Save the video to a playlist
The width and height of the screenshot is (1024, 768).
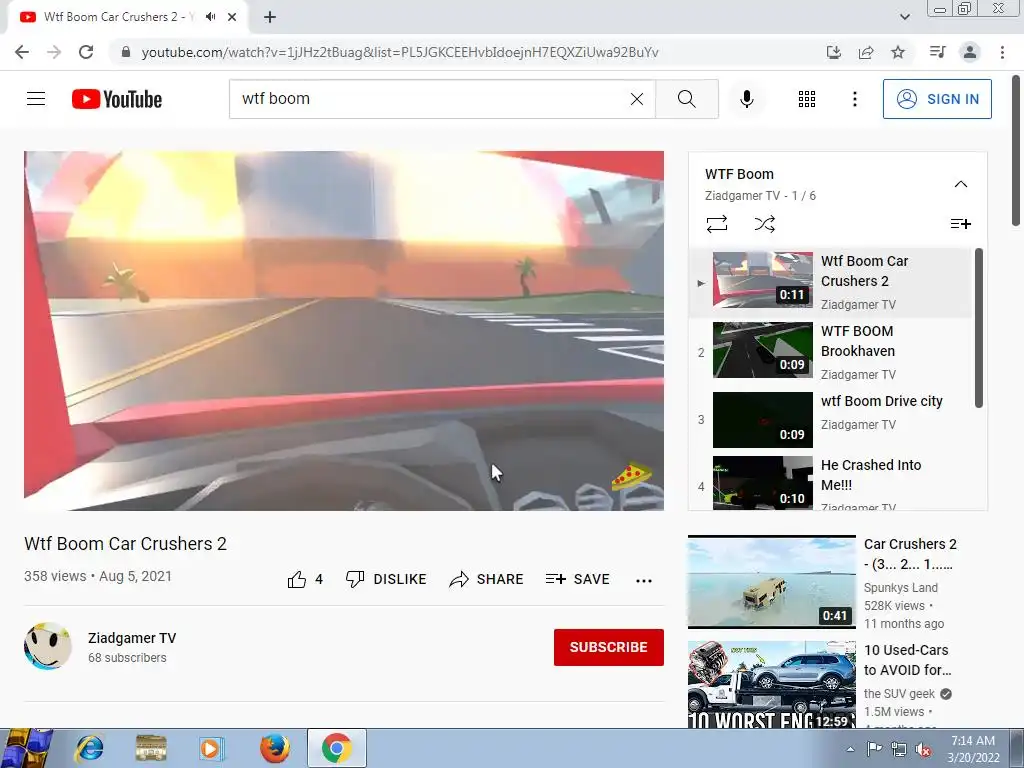(x=578, y=579)
